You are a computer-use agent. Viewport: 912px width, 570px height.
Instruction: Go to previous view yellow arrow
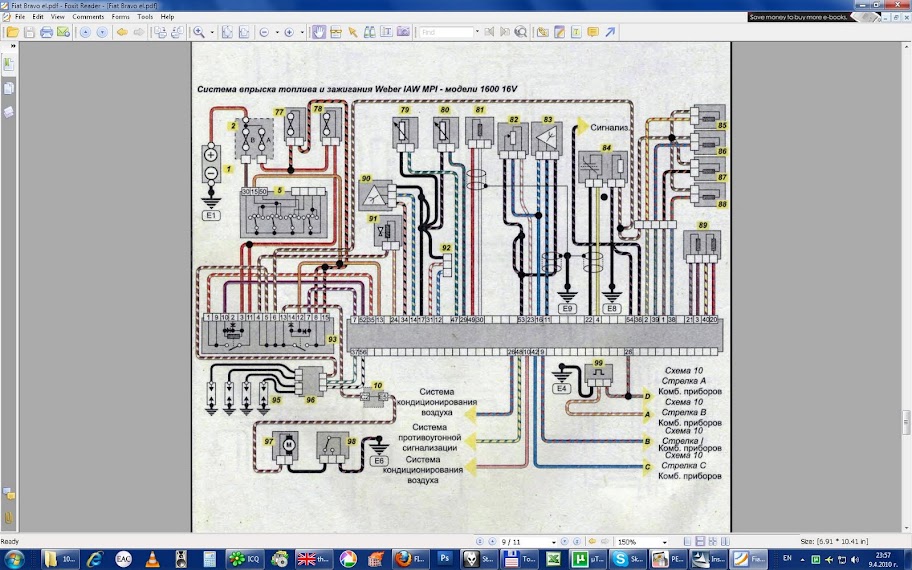coord(122,32)
